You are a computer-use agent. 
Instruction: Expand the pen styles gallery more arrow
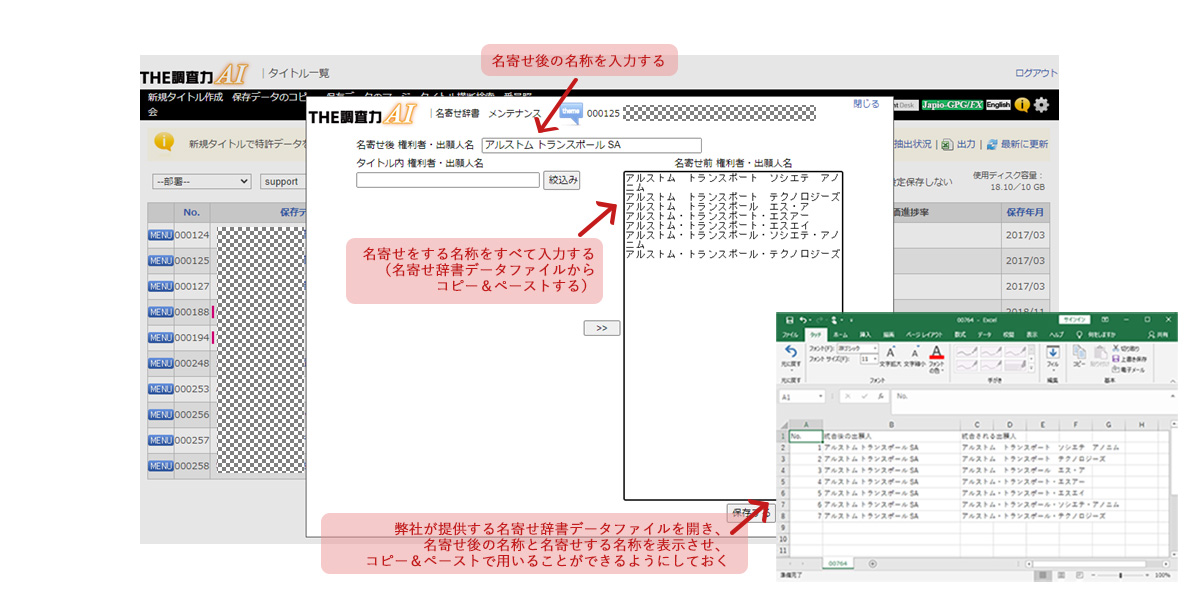click(x=1031, y=368)
